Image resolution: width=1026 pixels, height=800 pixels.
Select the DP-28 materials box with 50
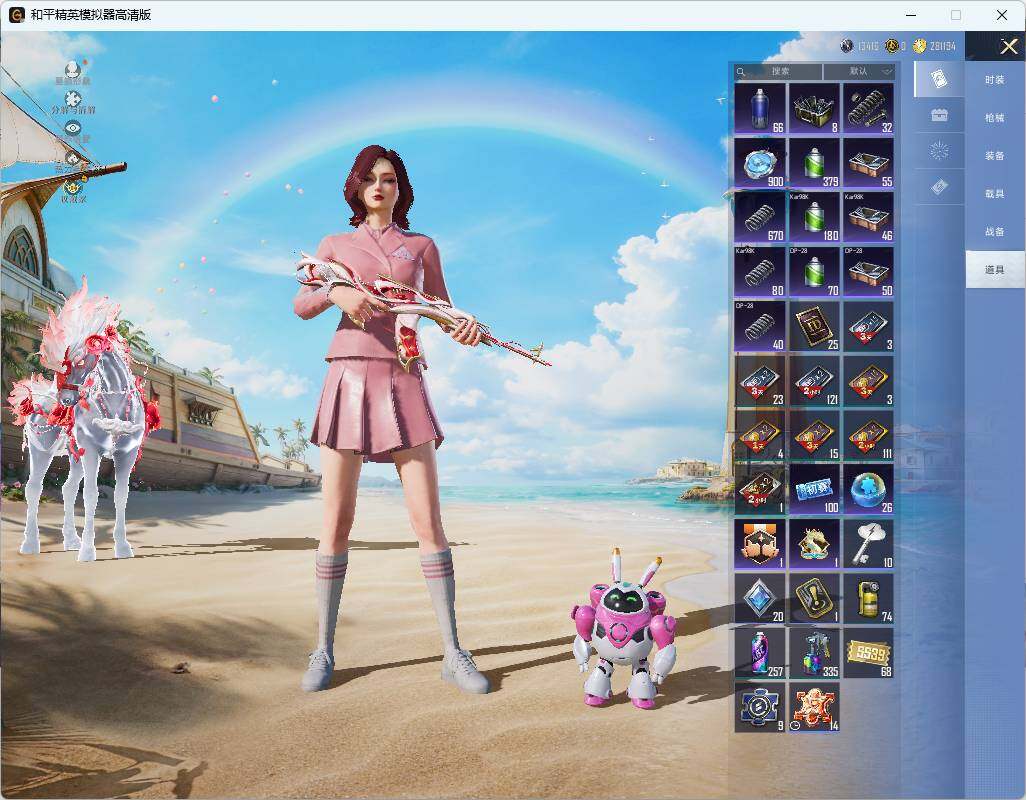(868, 272)
